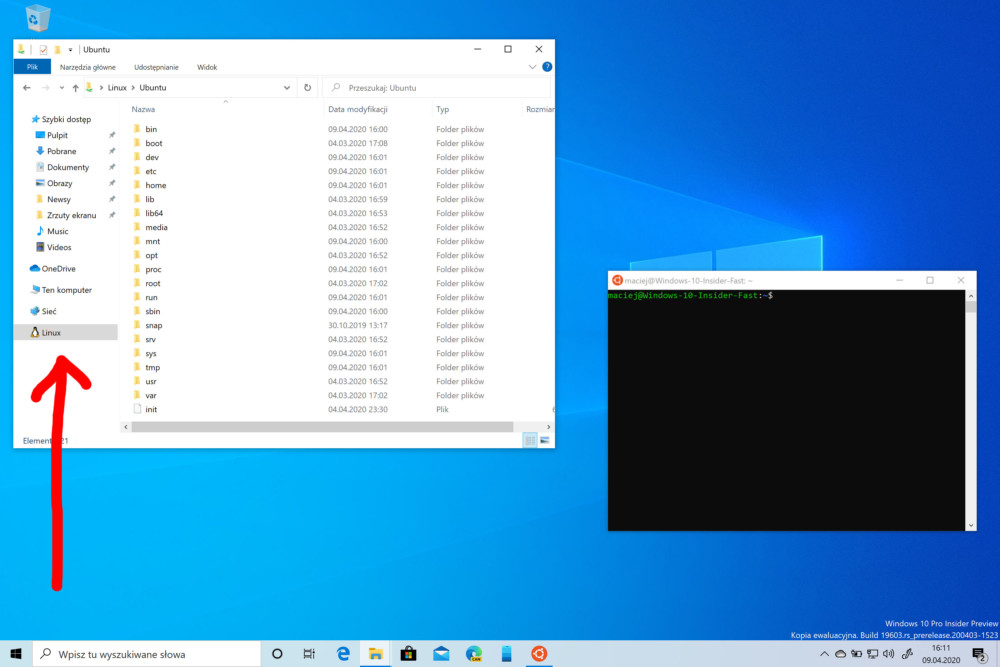Open Microsoft Store taskbar icon
The width and height of the screenshot is (1000, 667).
408,654
